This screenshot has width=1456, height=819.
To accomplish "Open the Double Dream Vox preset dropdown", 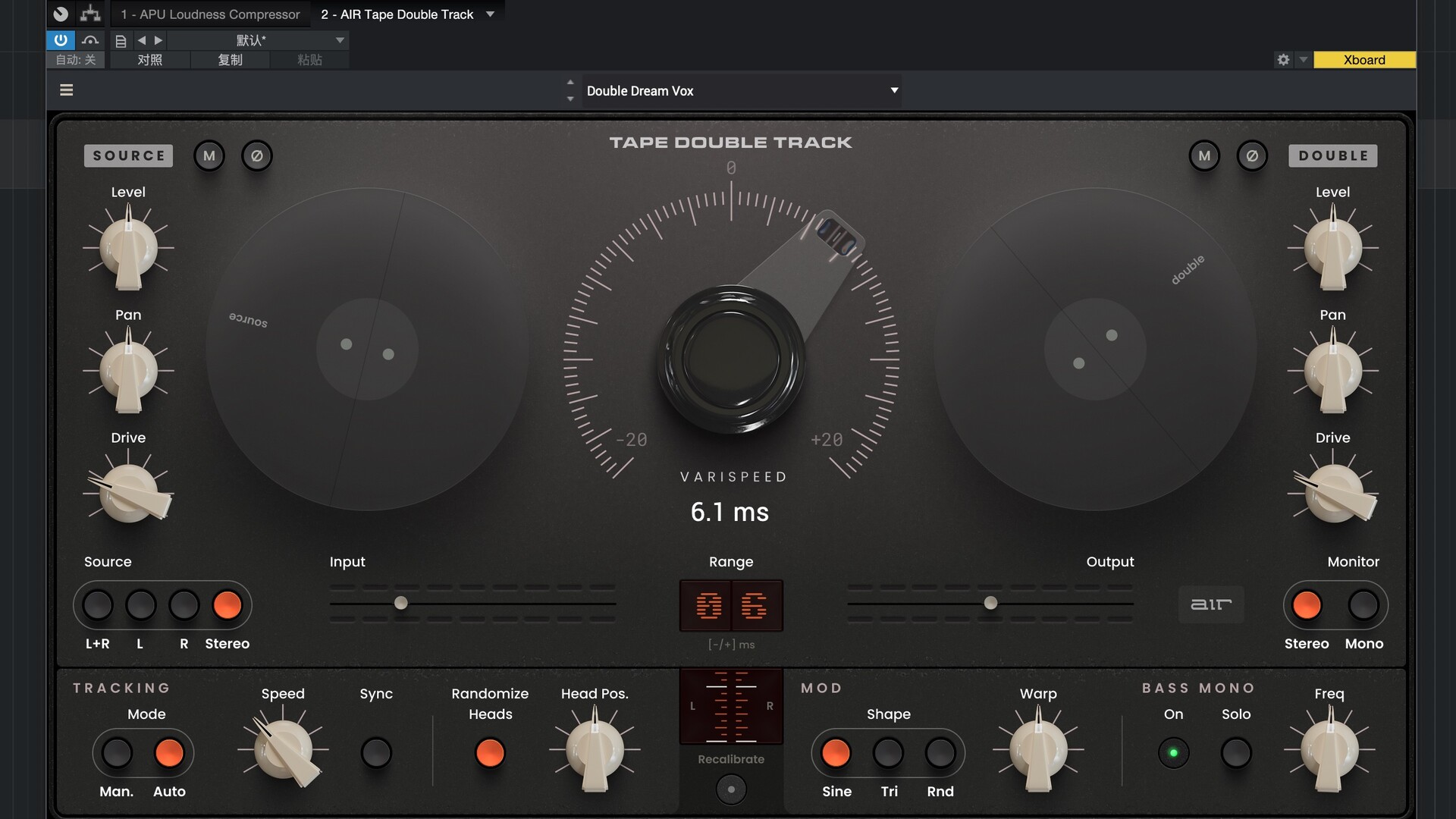I will pos(894,90).
